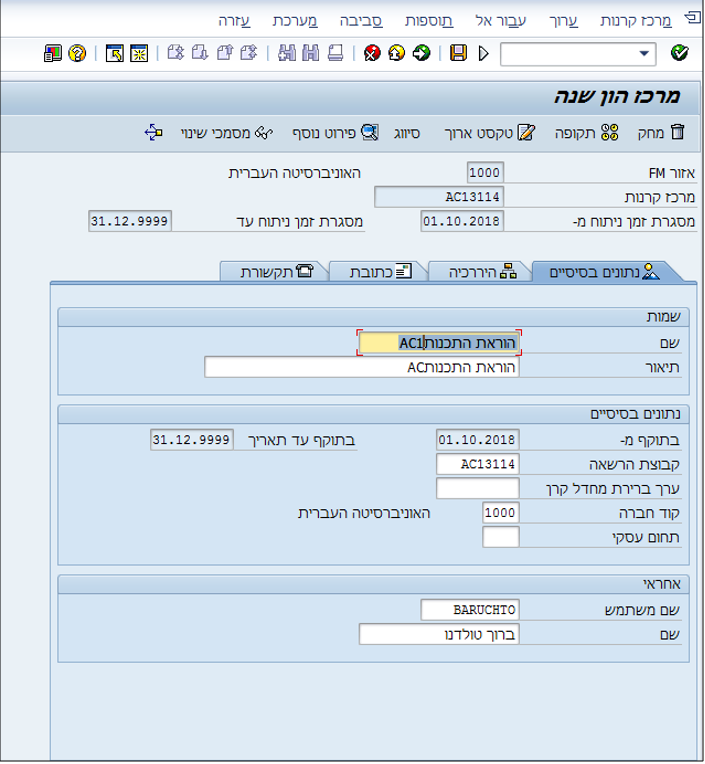The width and height of the screenshot is (705, 764).
Task: Open the סביבה menu
Action: (361, 21)
